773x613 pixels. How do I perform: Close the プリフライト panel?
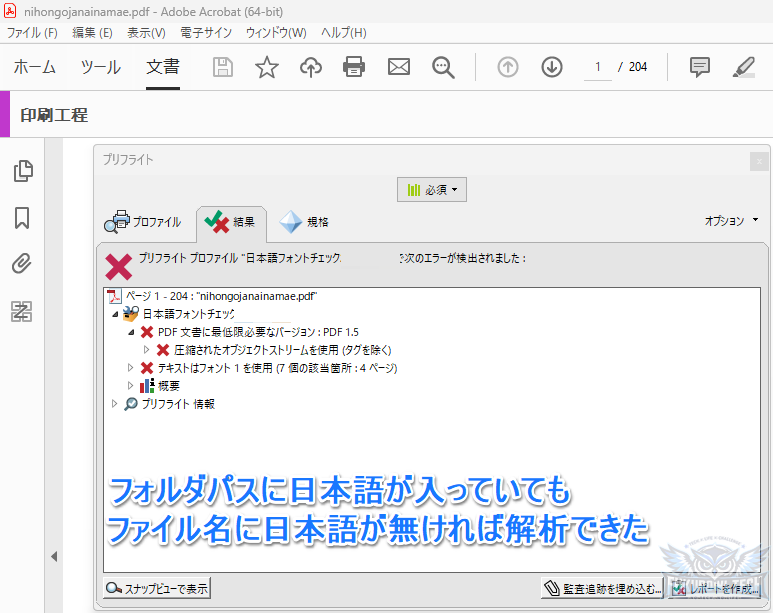click(759, 161)
